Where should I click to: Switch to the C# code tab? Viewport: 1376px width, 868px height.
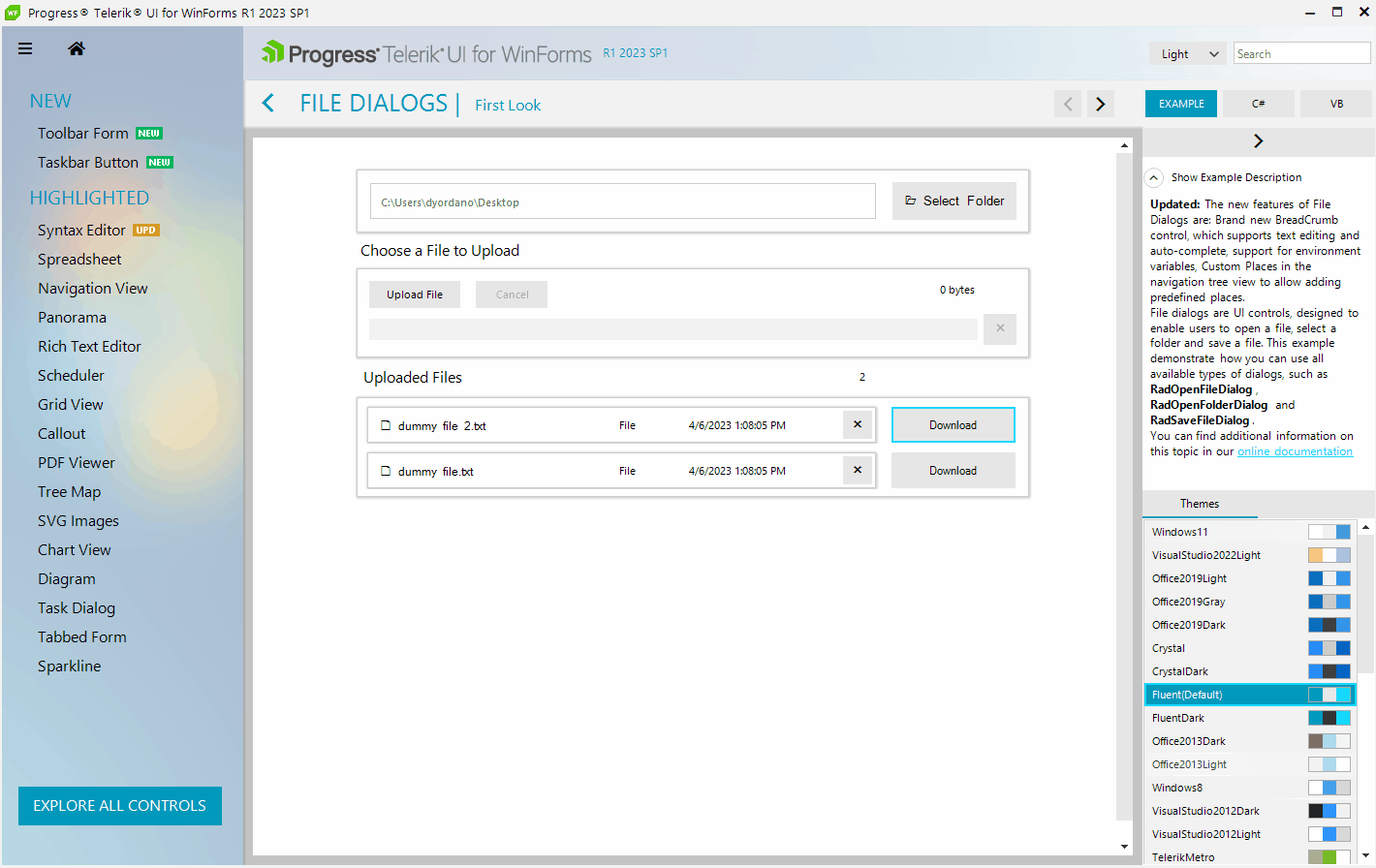click(1258, 104)
